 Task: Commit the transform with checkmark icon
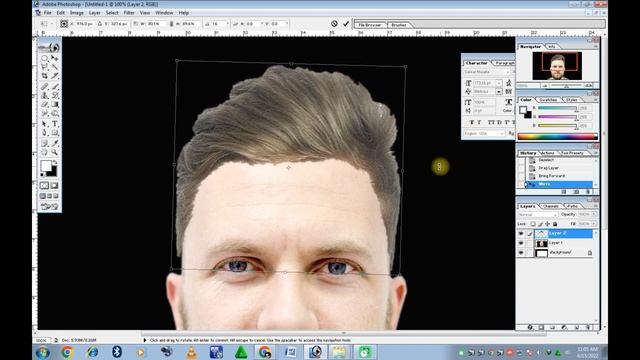pyautogui.click(x=346, y=24)
